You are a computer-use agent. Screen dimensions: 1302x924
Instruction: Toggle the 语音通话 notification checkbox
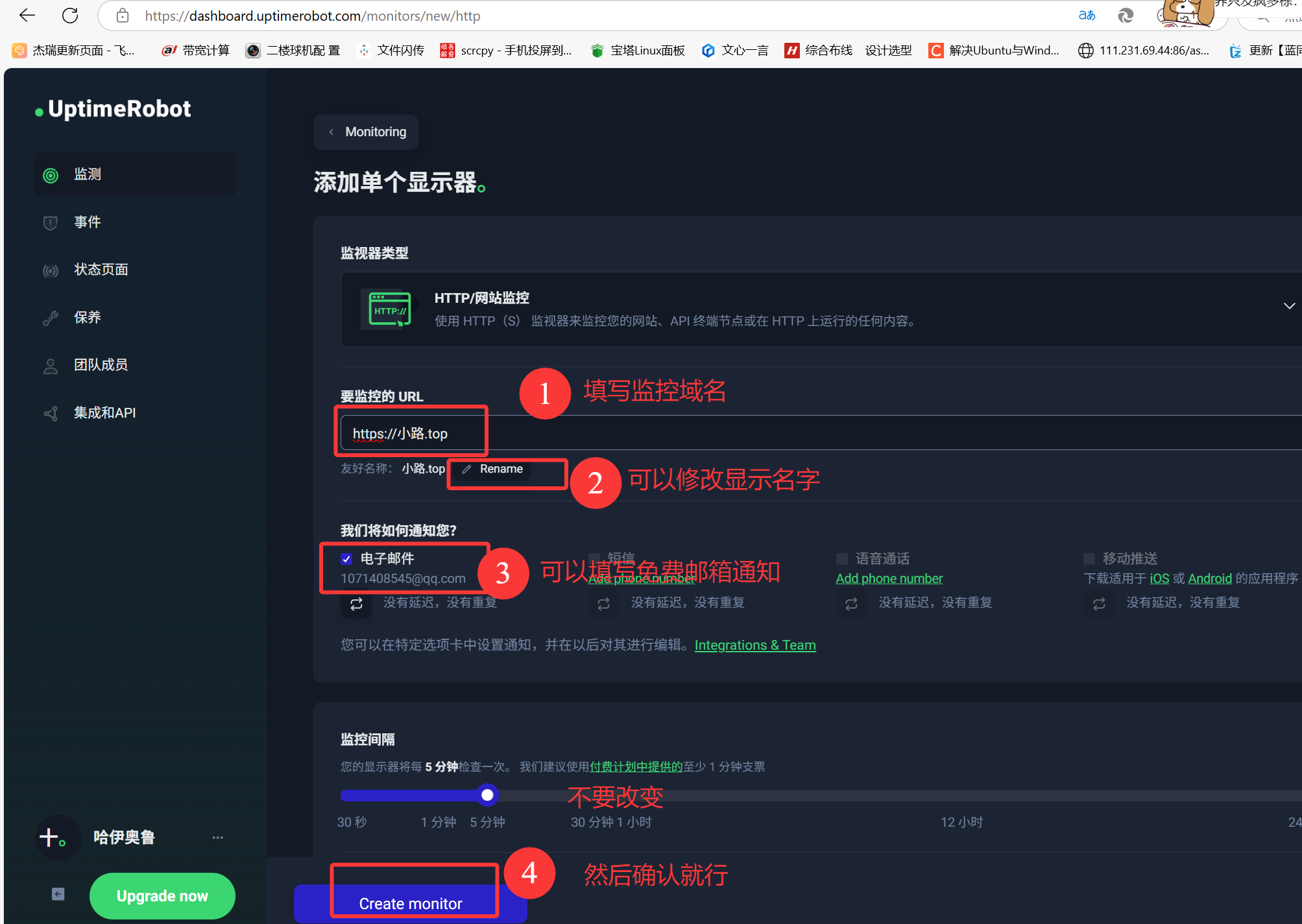[x=842, y=559]
